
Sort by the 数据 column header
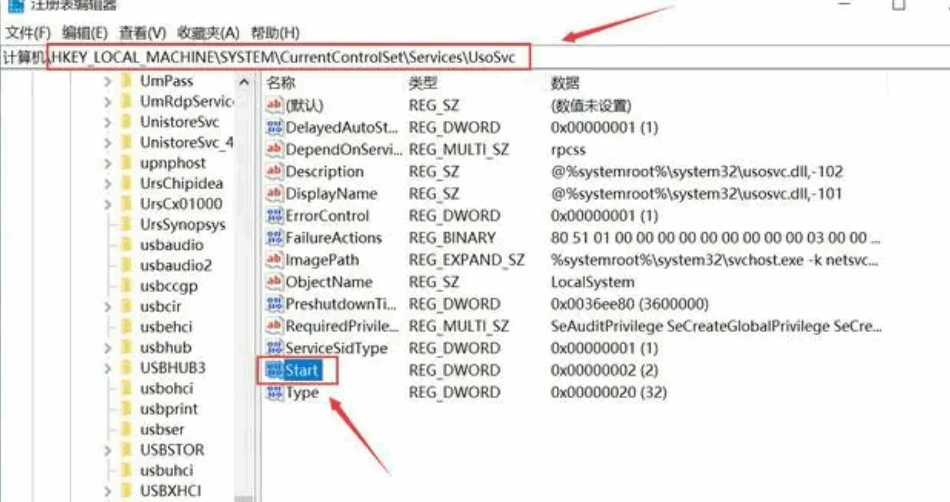point(565,82)
